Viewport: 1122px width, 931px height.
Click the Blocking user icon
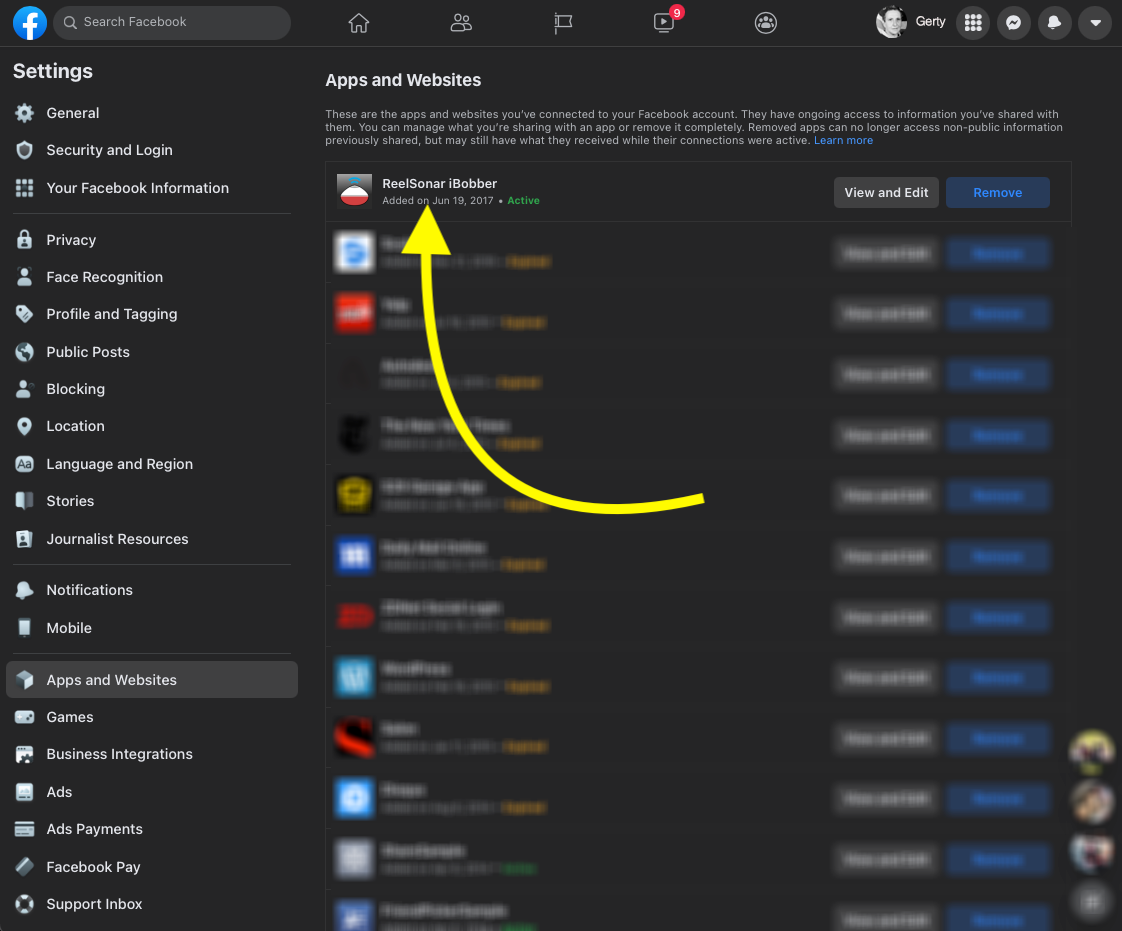(x=24, y=389)
